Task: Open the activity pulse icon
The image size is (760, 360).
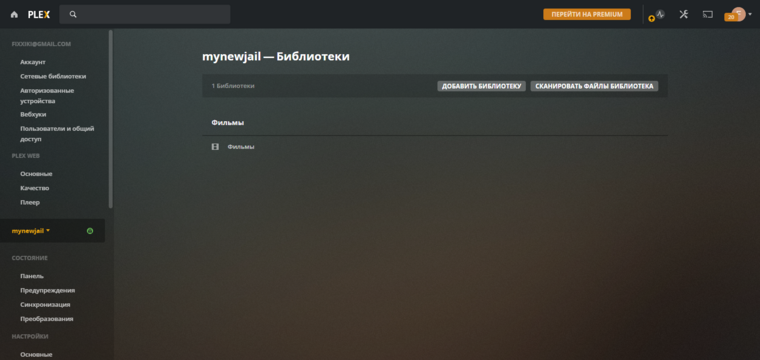Action: tap(660, 14)
